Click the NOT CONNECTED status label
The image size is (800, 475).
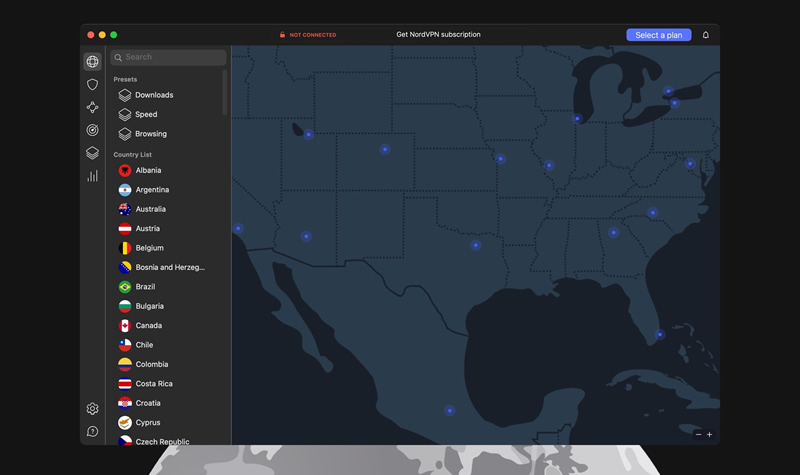pyautogui.click(x=313, y=35)
